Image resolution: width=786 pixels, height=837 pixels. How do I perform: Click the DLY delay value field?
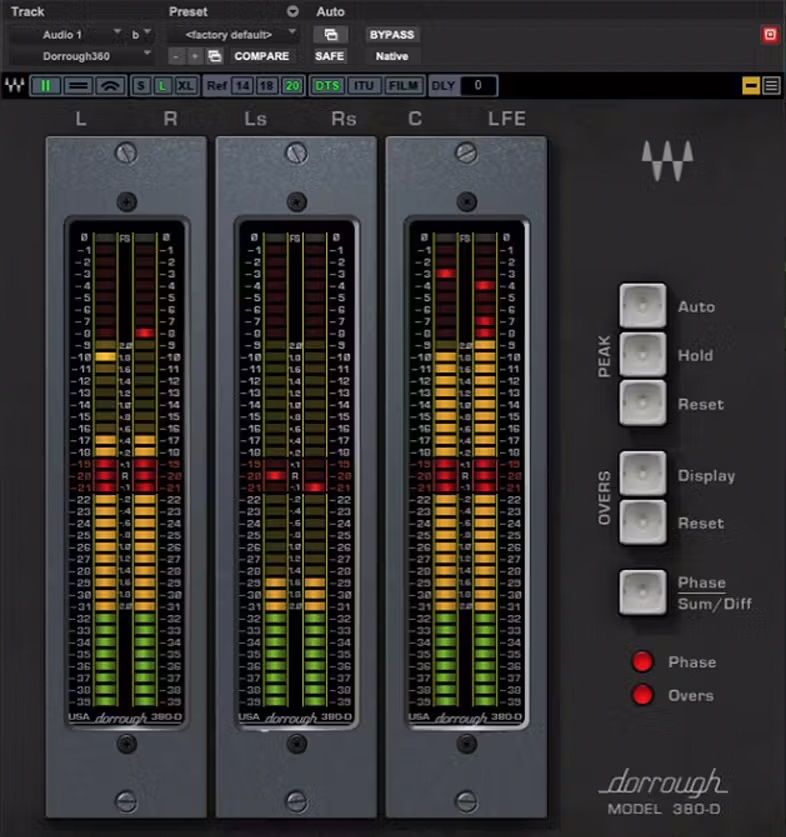tap(478, 86)
